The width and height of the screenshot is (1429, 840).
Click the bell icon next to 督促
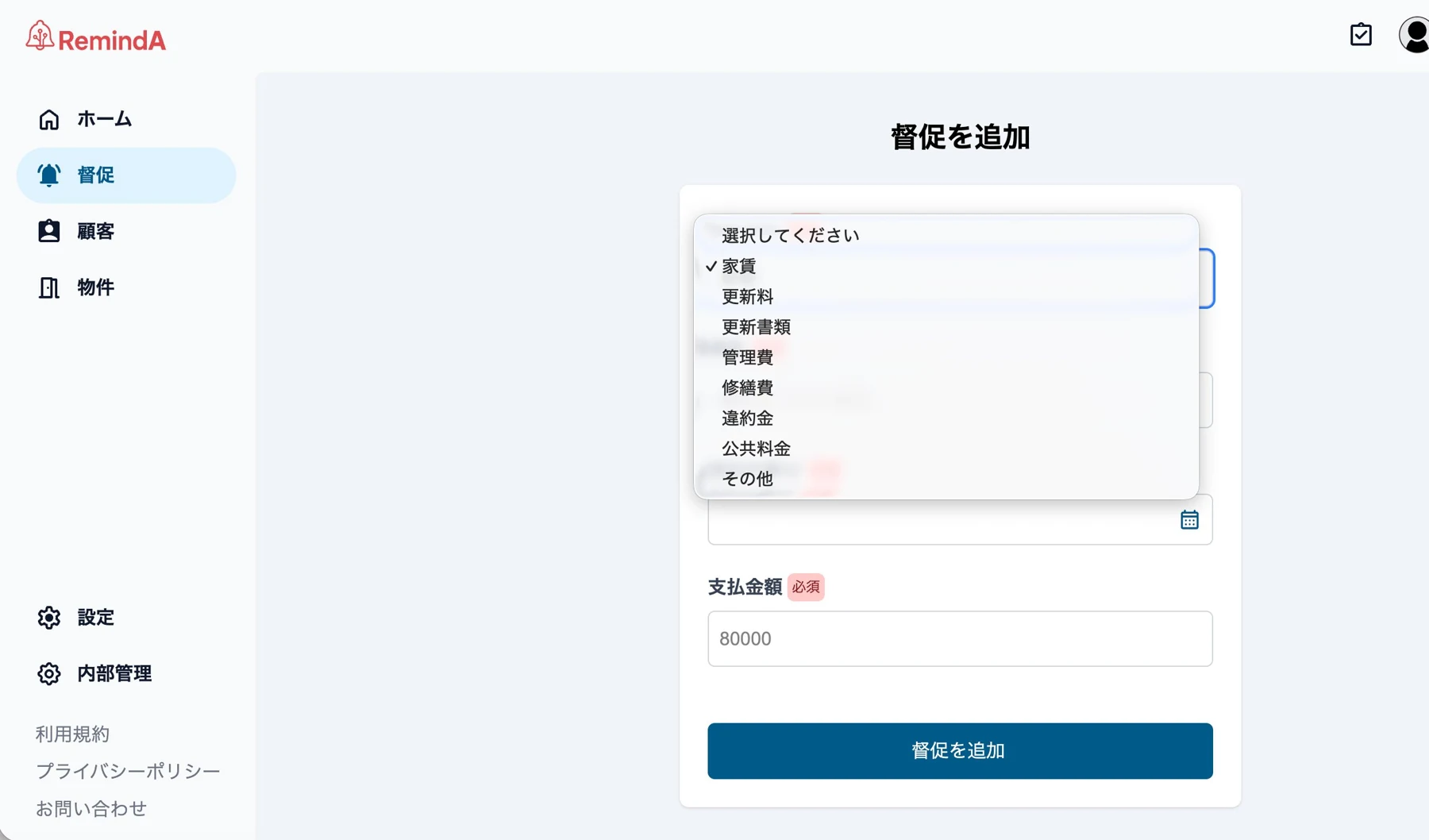coord(49,175)
